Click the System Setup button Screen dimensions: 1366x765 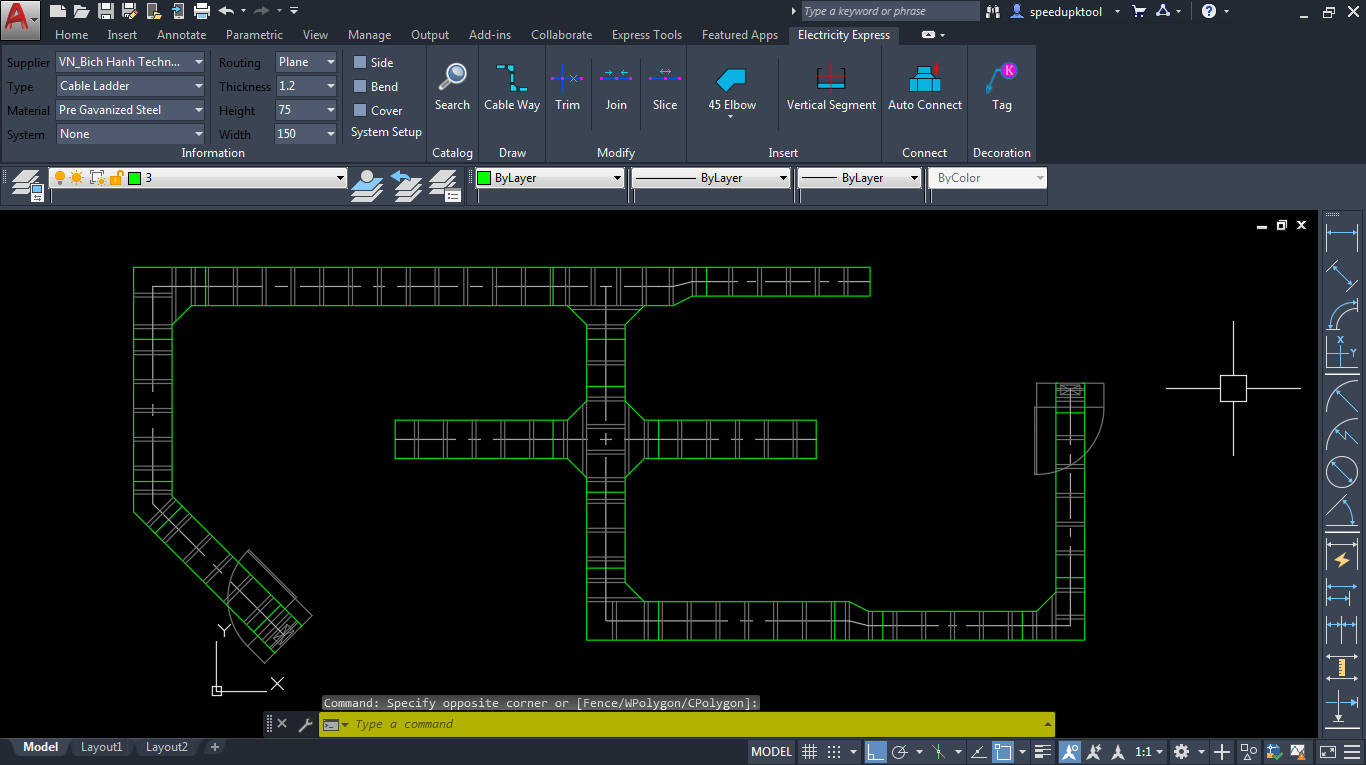point(386,132)
